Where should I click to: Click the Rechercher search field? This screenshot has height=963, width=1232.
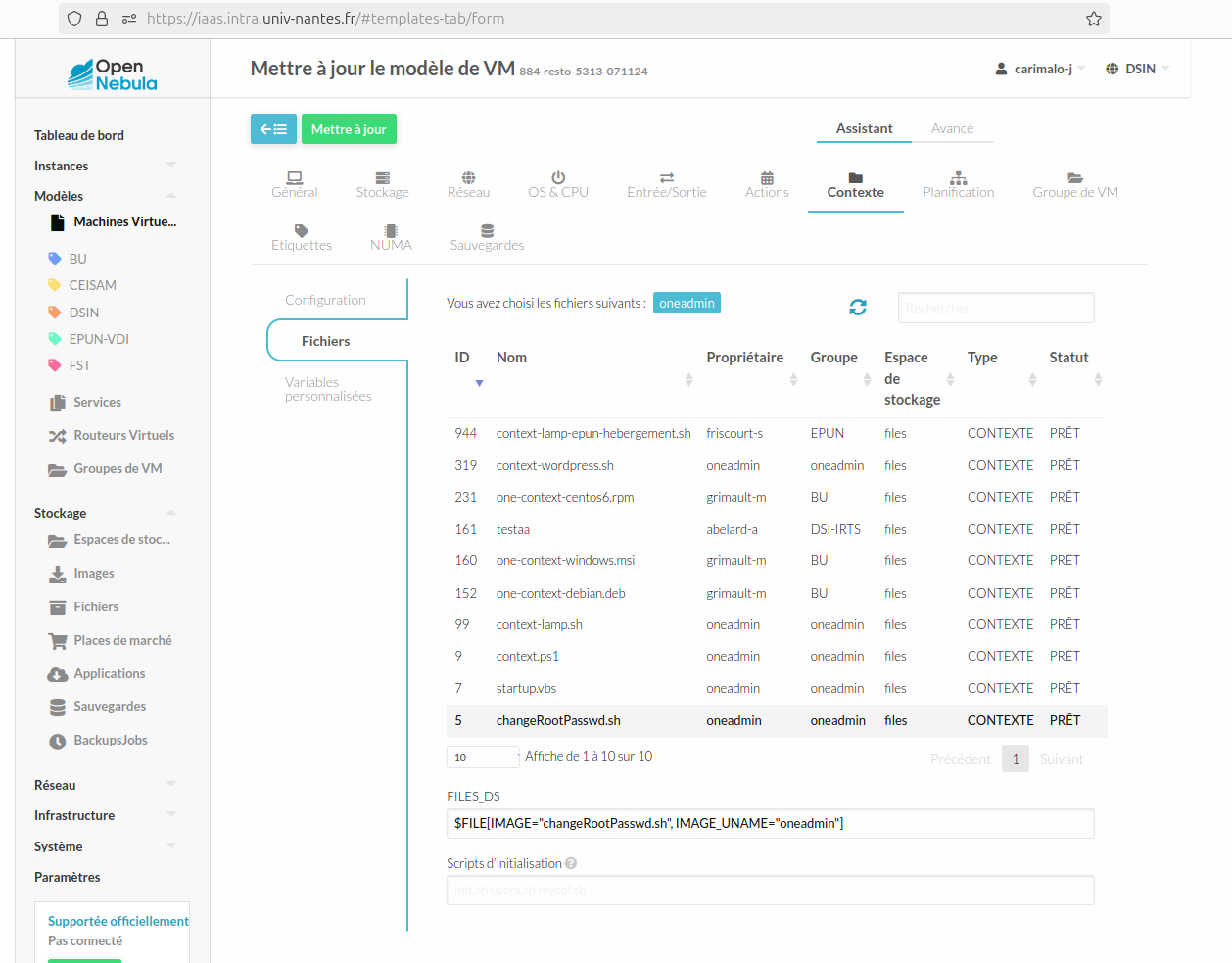click(995, 307)
